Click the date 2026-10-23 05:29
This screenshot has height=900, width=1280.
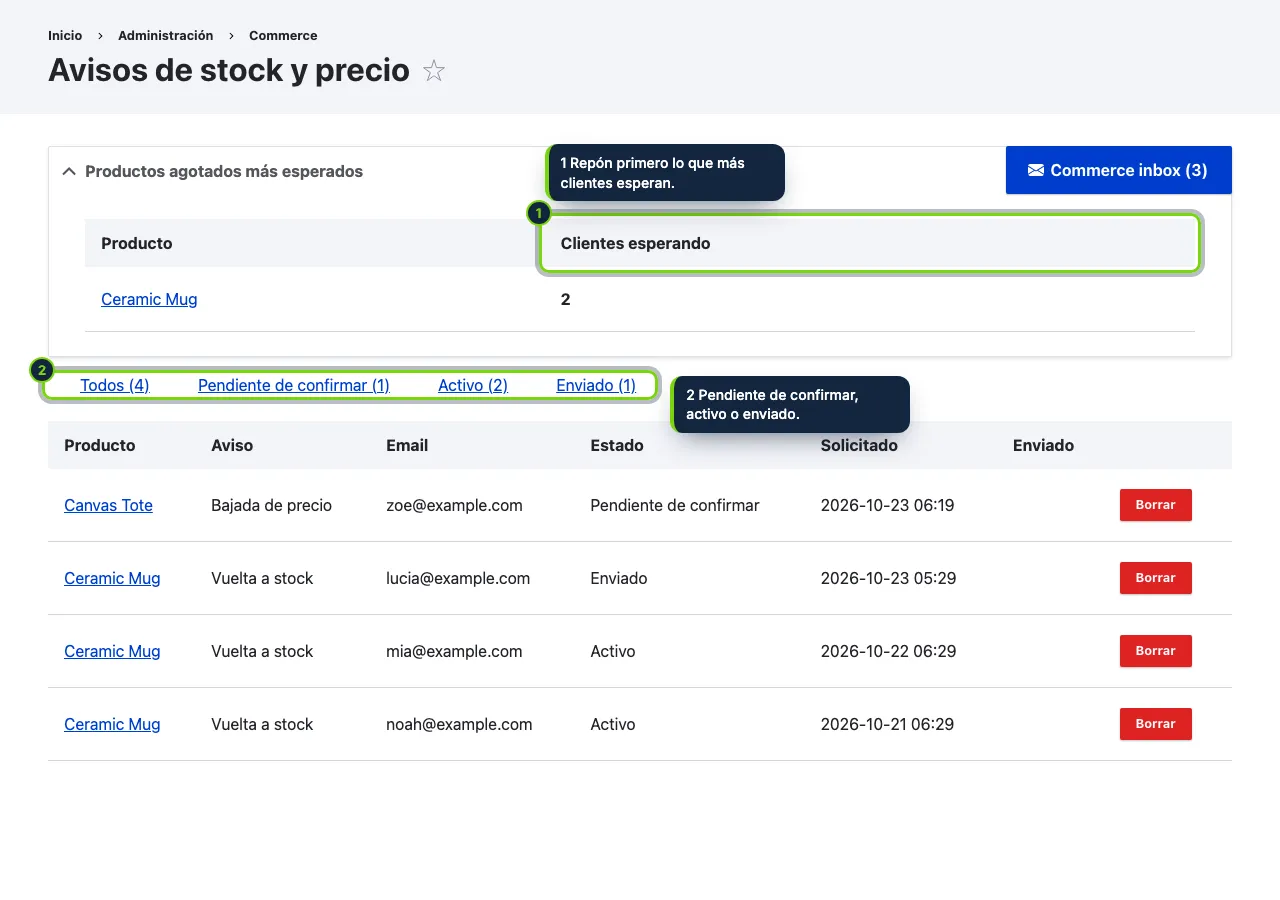pos(888,578)
